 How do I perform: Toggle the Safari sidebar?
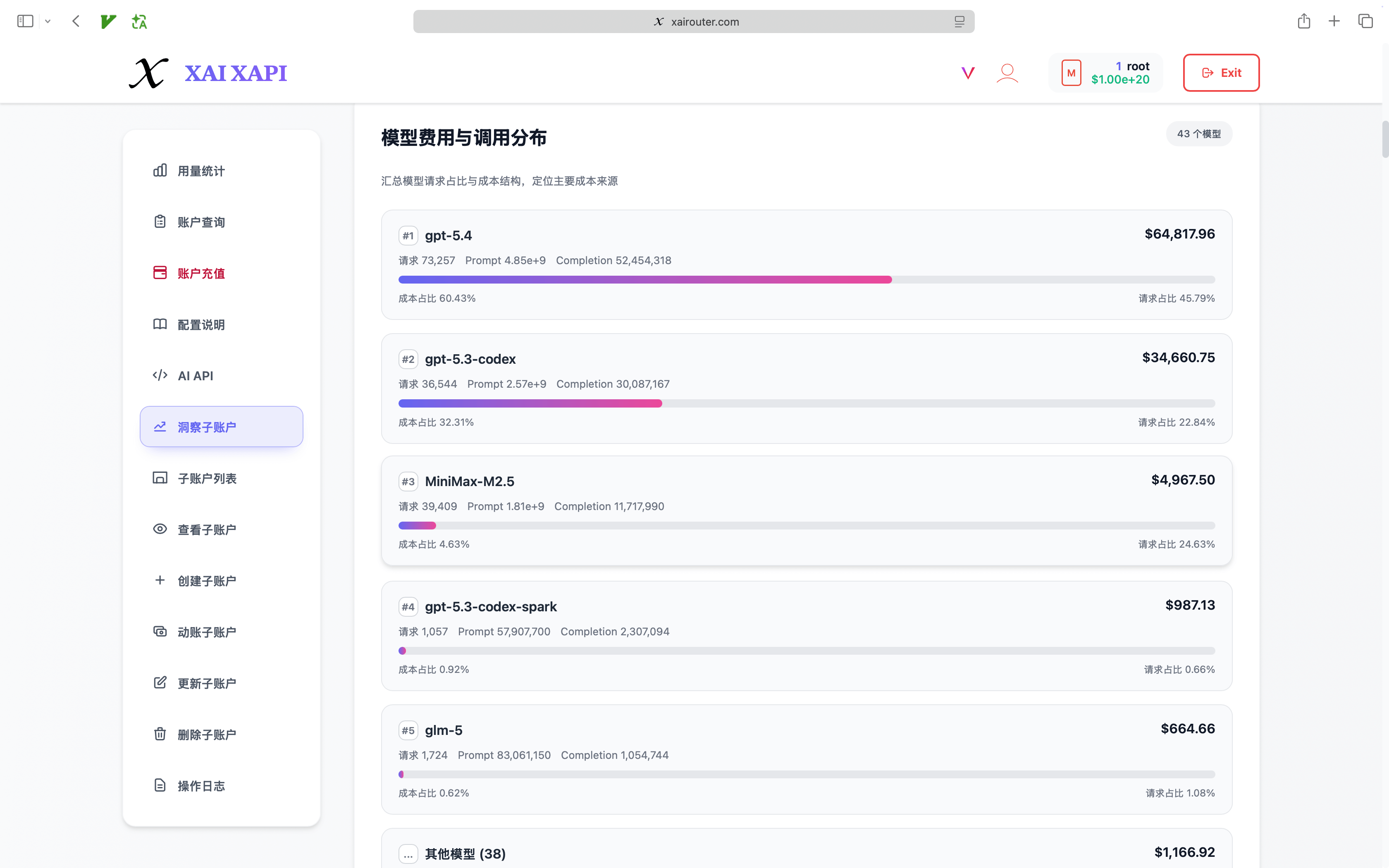tap(25, 22)
